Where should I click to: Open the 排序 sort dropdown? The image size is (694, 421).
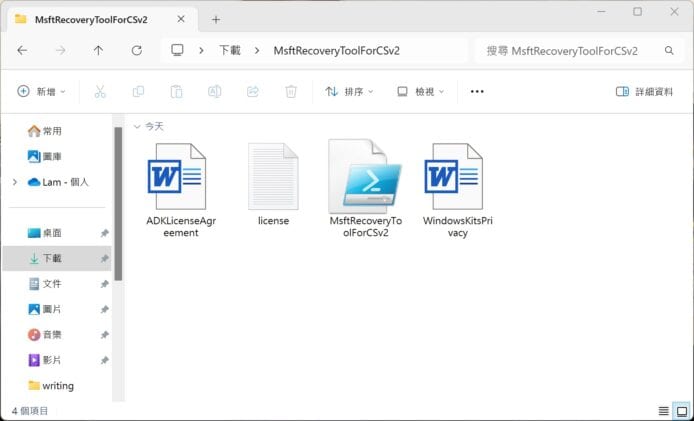(349, 92)
